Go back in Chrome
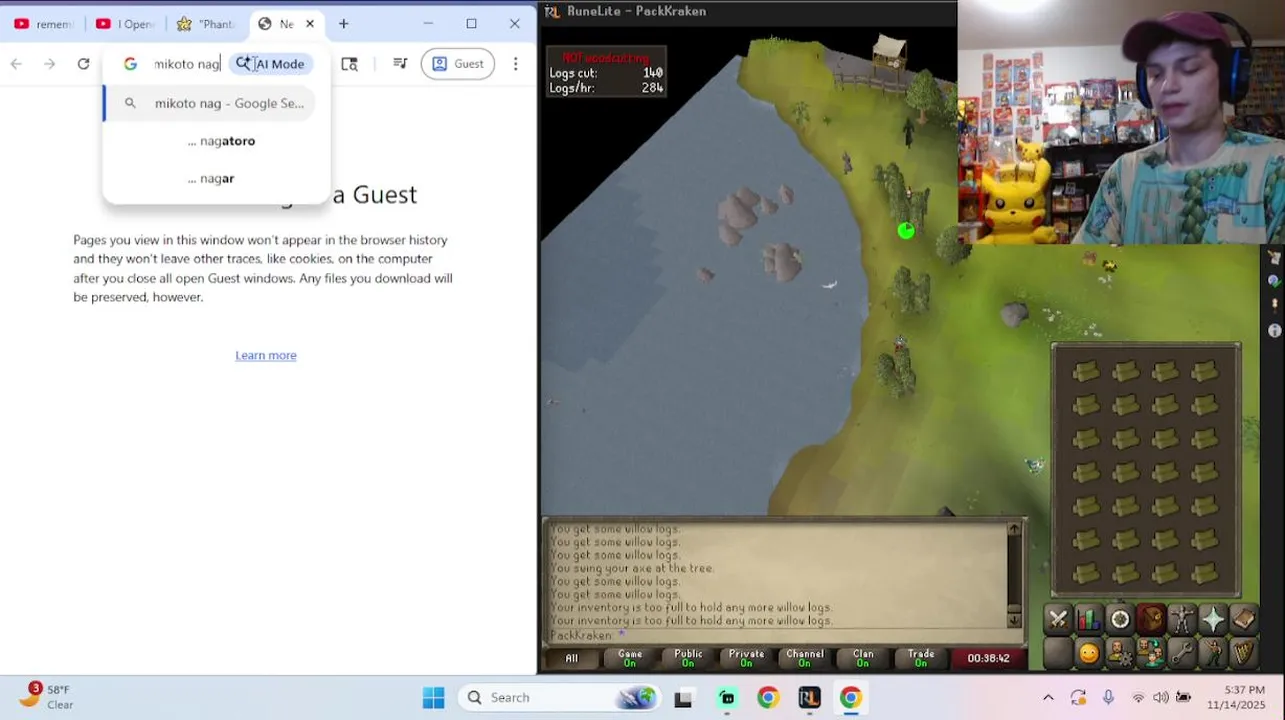This screenshot has width=1285, height=720. click(16, 64)
